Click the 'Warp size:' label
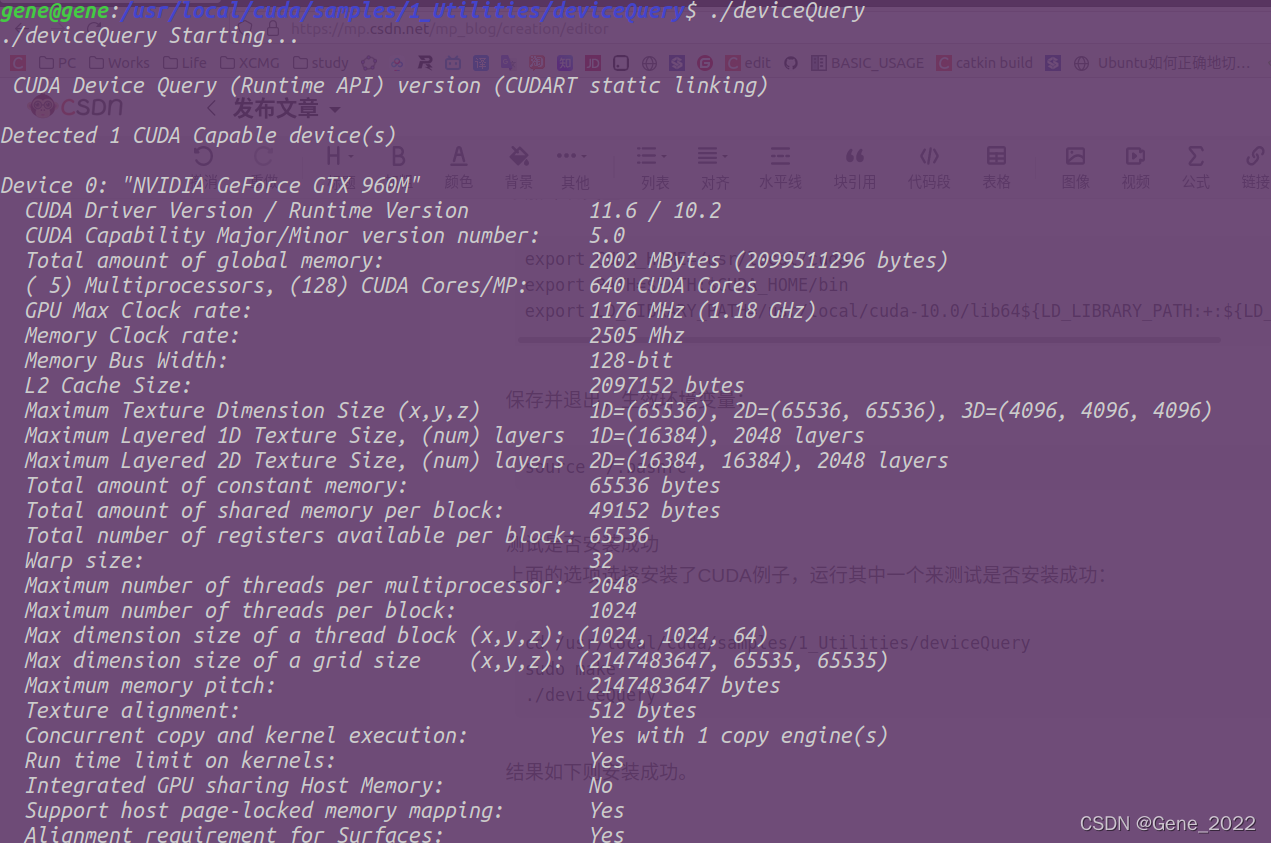This screenshot has height=843, width=1271. pyautogui.click(x=84, y=560)
